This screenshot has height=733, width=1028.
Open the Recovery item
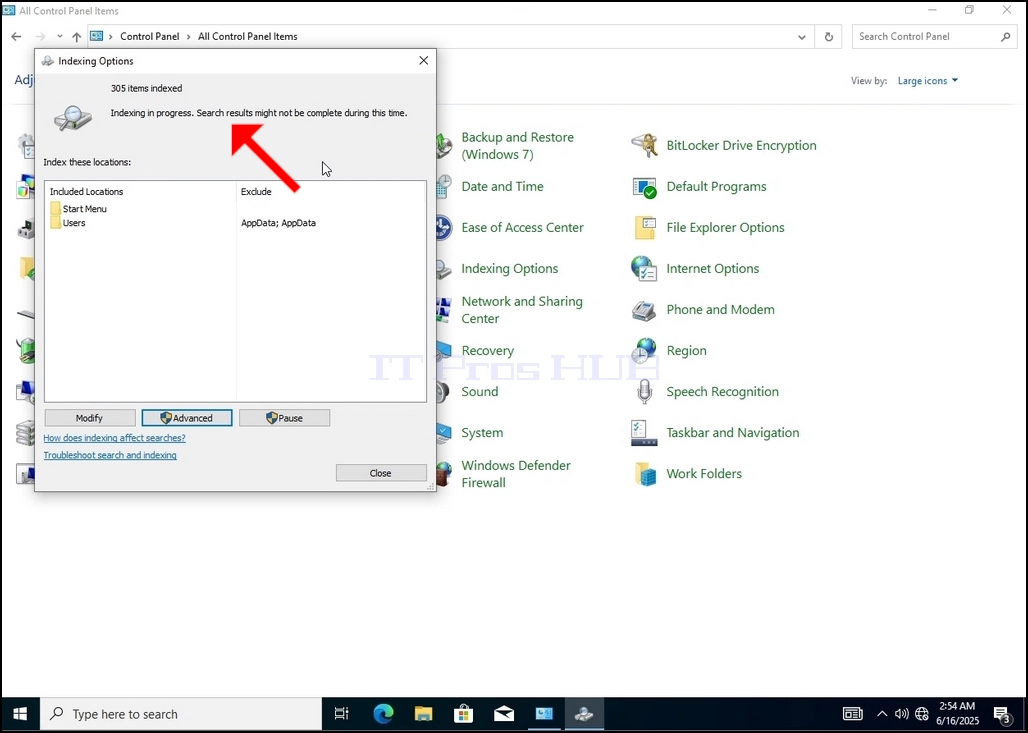[487, 351]
